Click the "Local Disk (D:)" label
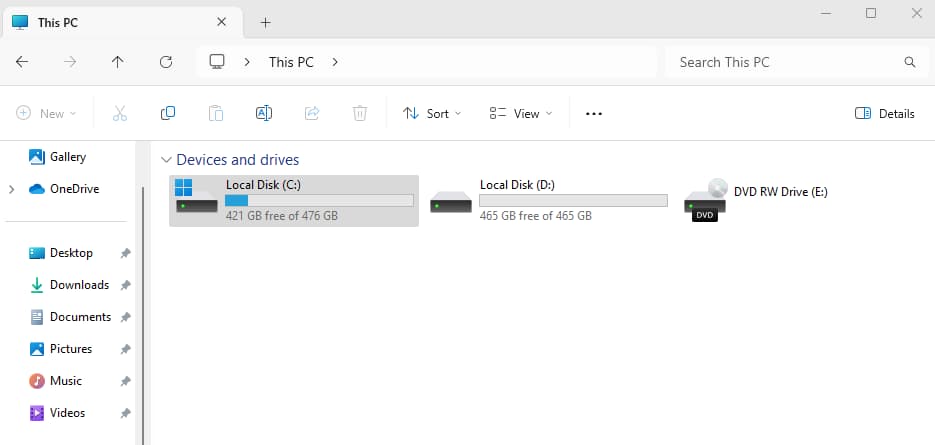This screenshot has height=445, width=935. click(518, 185)
